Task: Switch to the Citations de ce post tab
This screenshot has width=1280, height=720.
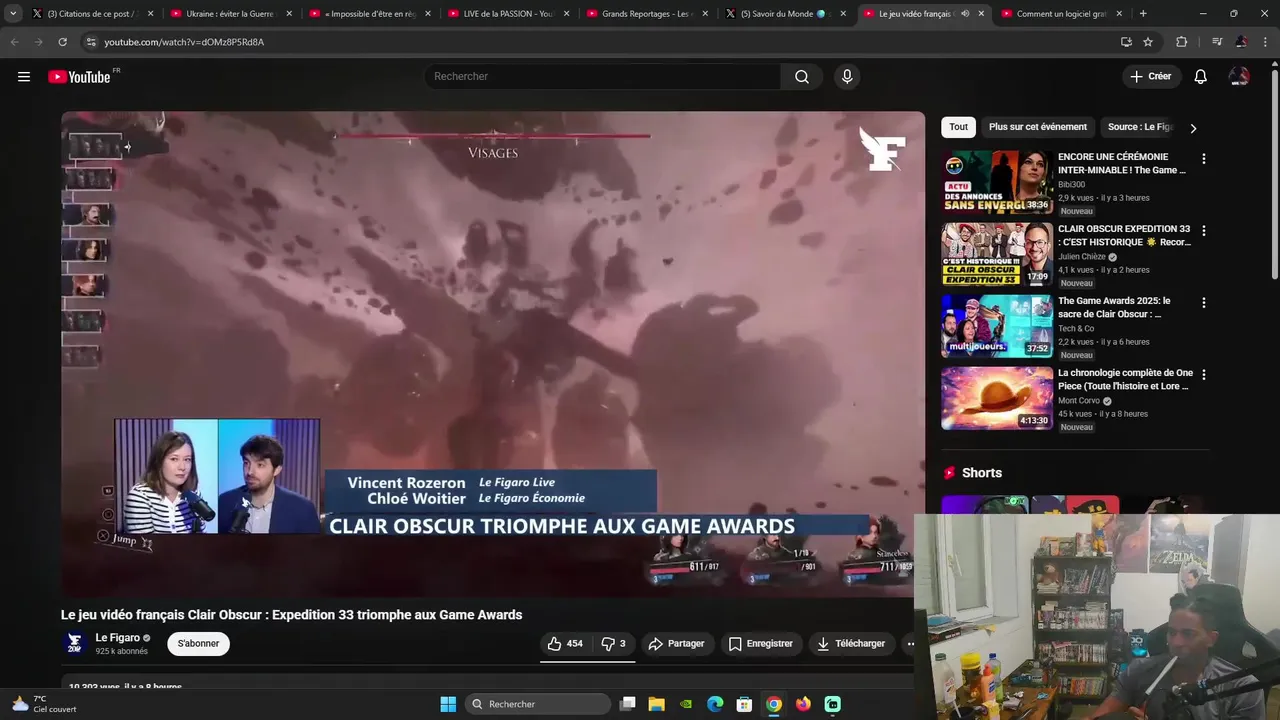Action: coord(93,14)
